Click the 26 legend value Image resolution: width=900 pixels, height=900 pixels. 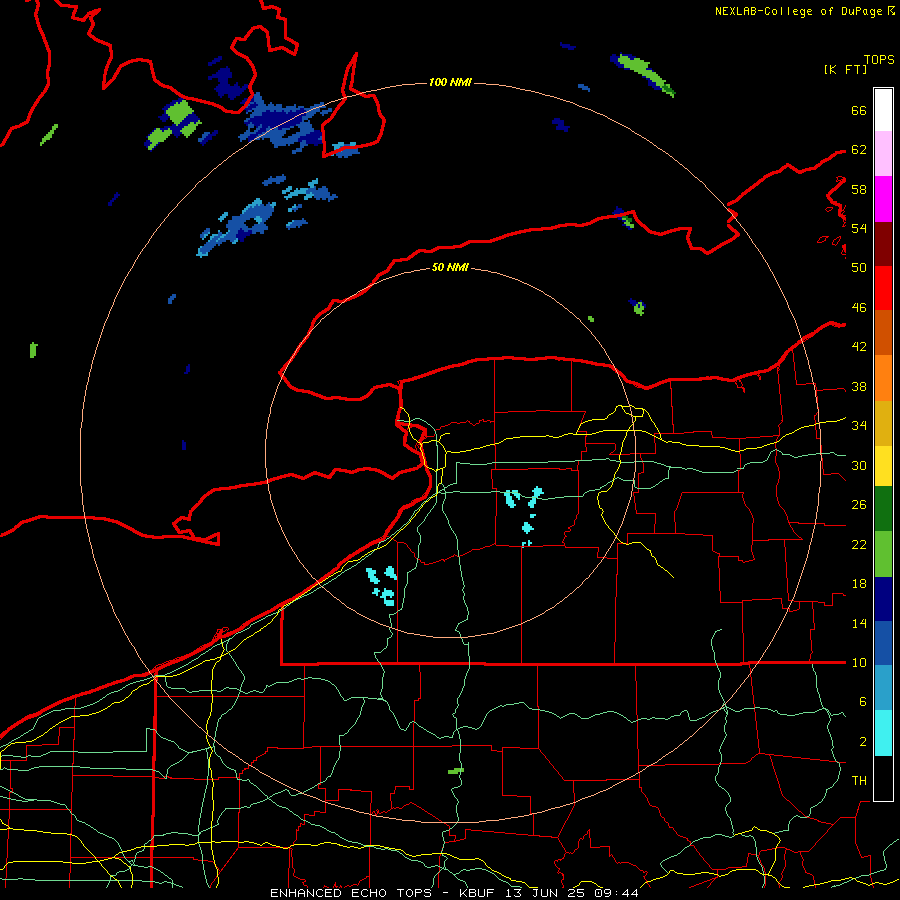(x=859, y=505)
